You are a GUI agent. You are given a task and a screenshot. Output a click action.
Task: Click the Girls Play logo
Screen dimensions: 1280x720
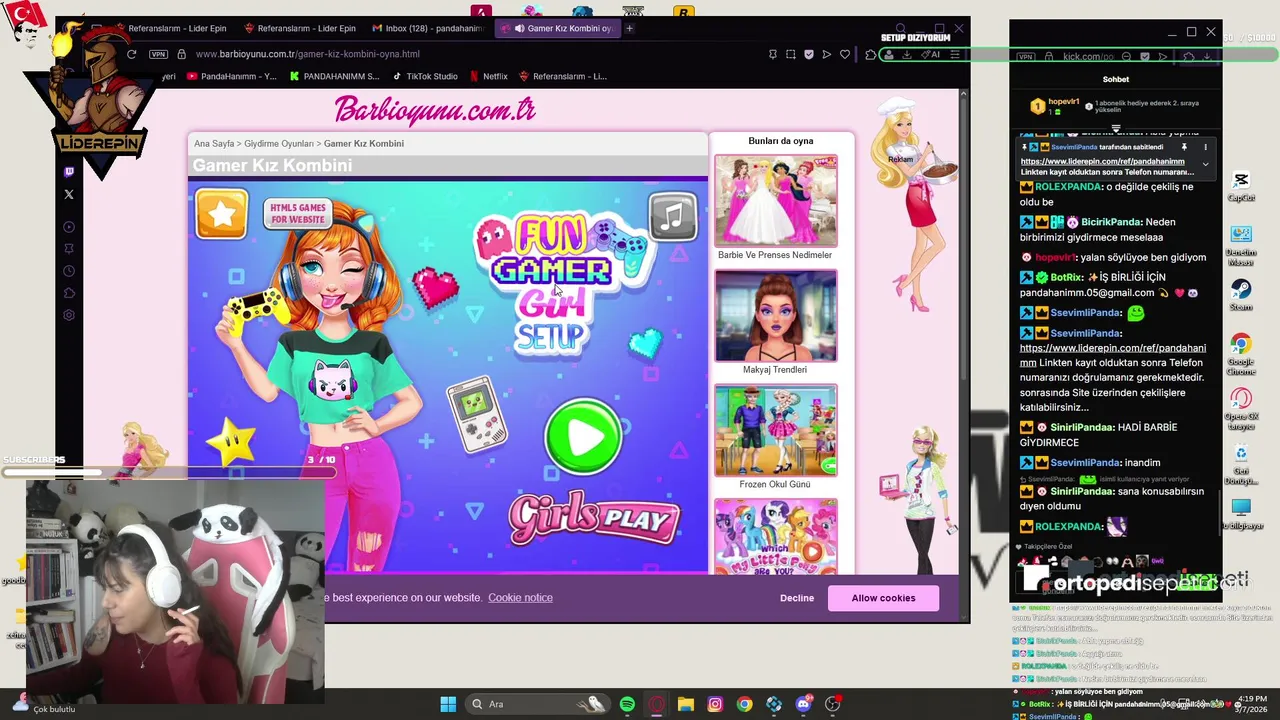tap(594, 518)
